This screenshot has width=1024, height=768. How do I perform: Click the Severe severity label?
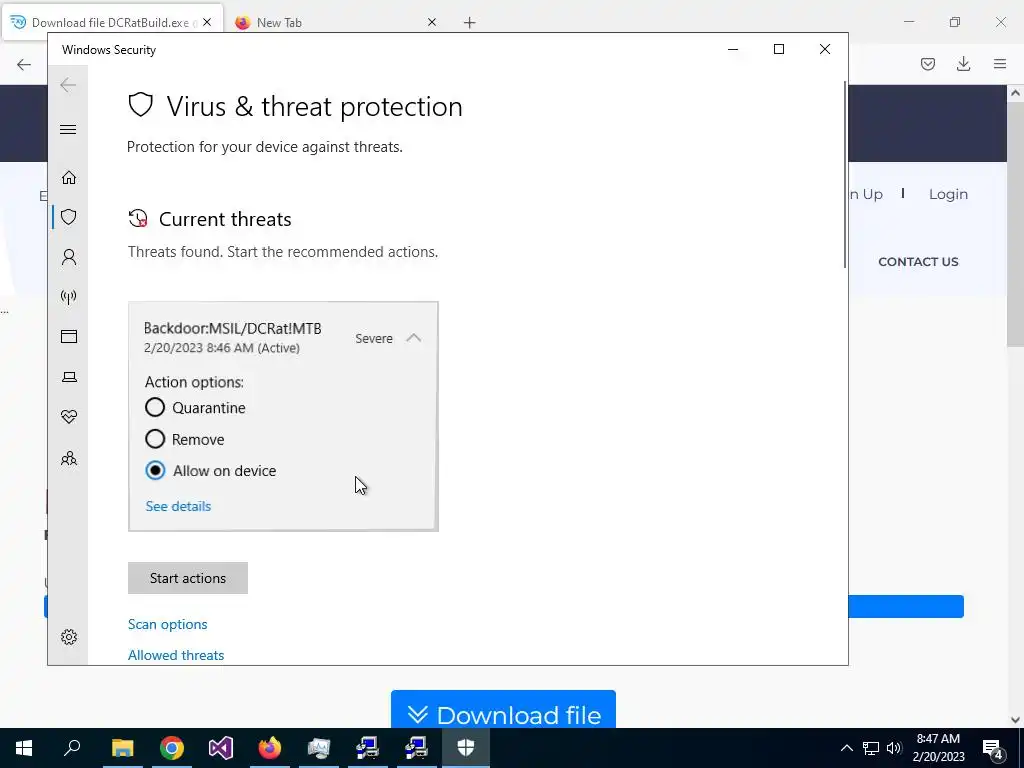pyautogui.click(x=374, y=338)
